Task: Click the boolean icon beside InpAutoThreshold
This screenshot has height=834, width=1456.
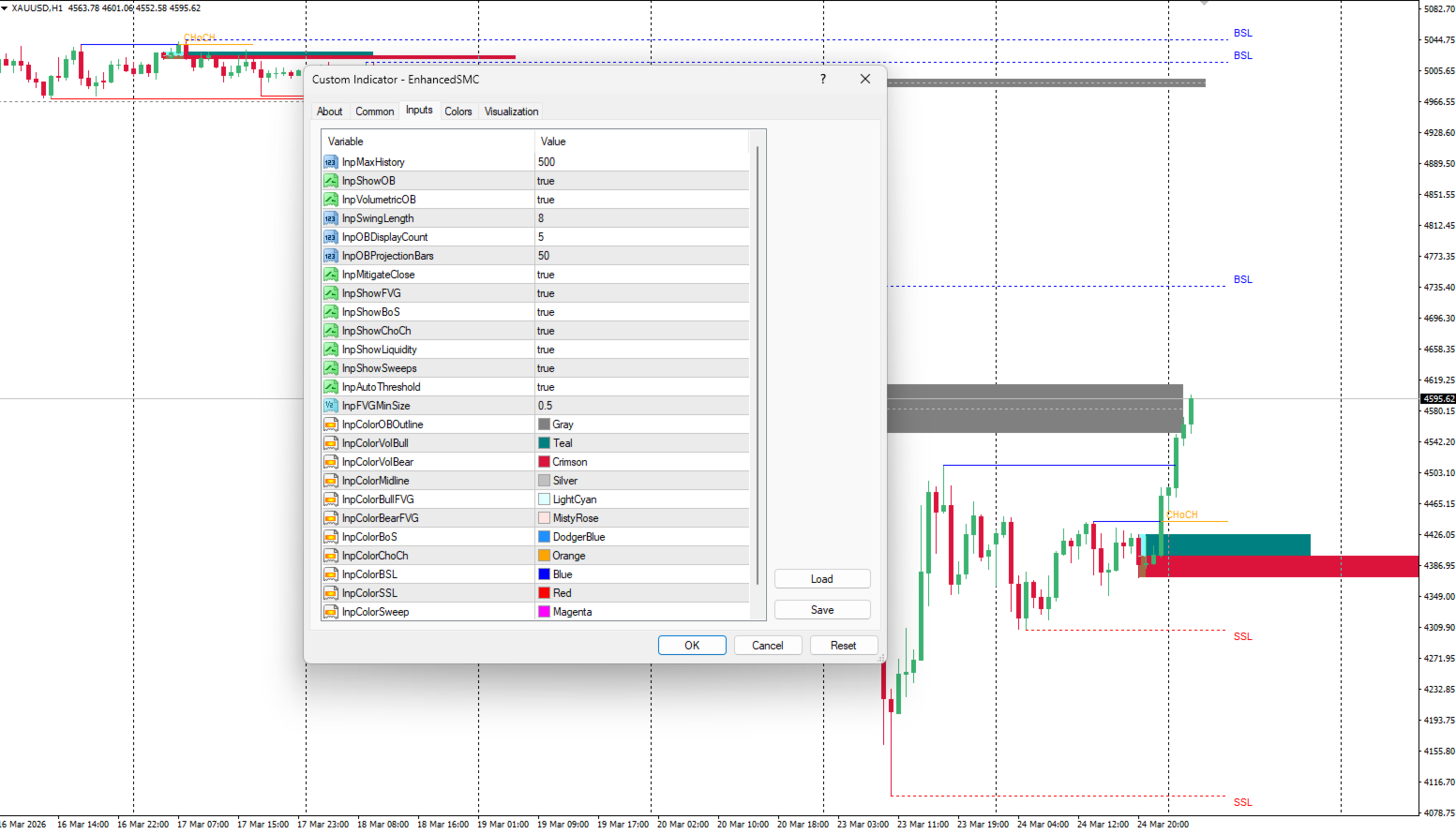Action: pos(331,387)
